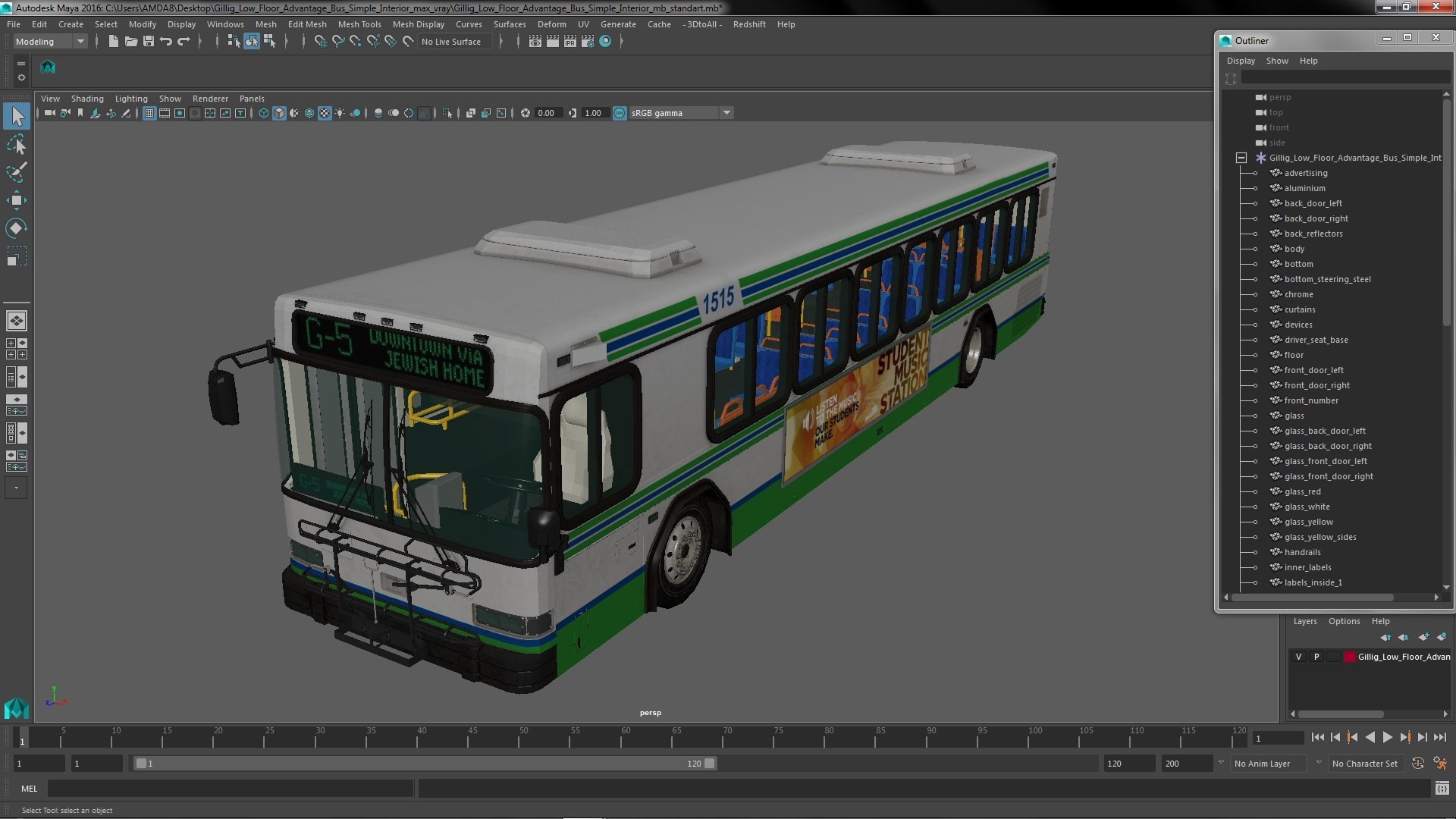Open the Script Editor icon
This screenshot has width=1456, height=819.
click(x=1442, y=789)
